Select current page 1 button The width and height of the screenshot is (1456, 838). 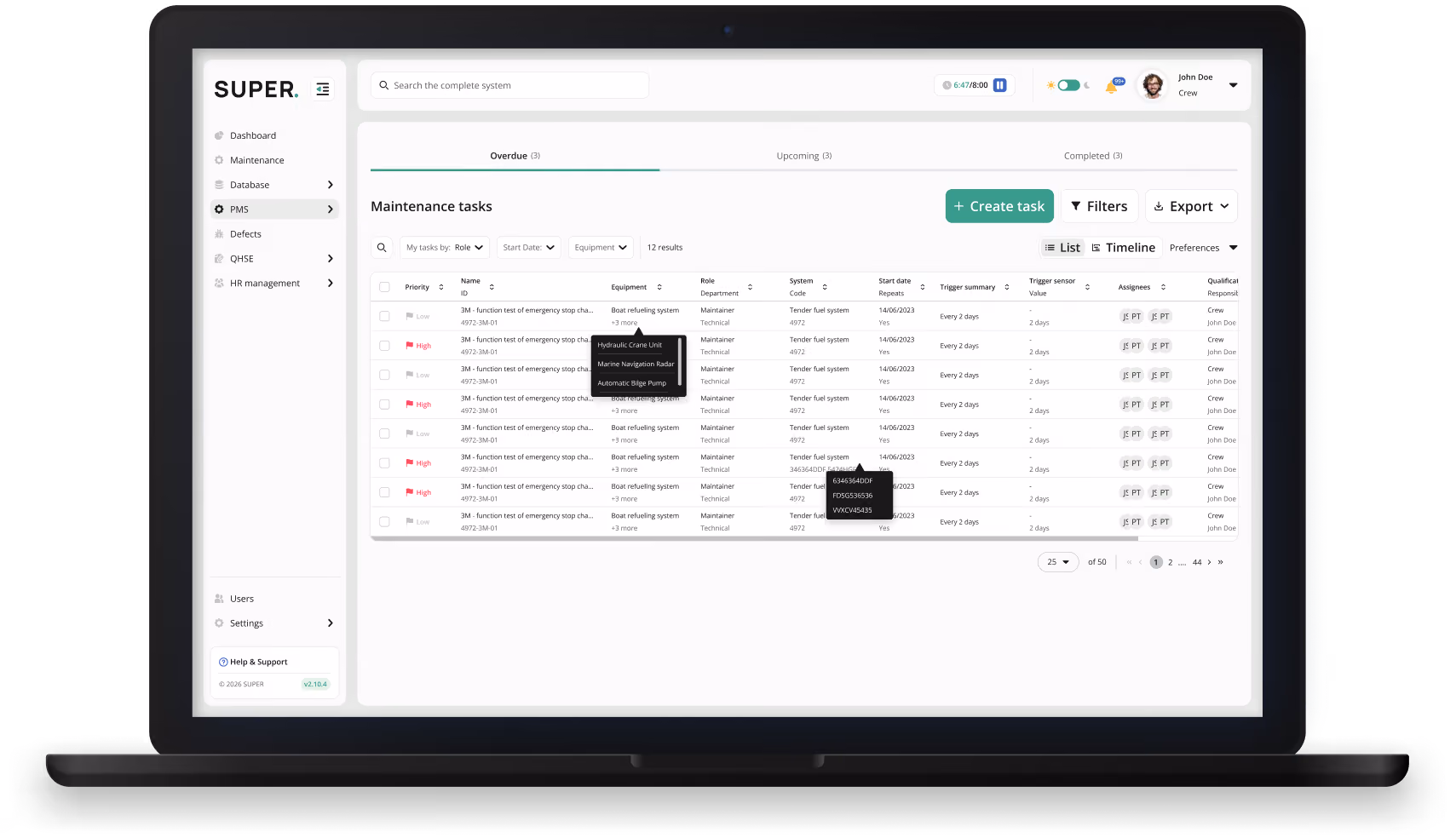tap(1156, 562)
